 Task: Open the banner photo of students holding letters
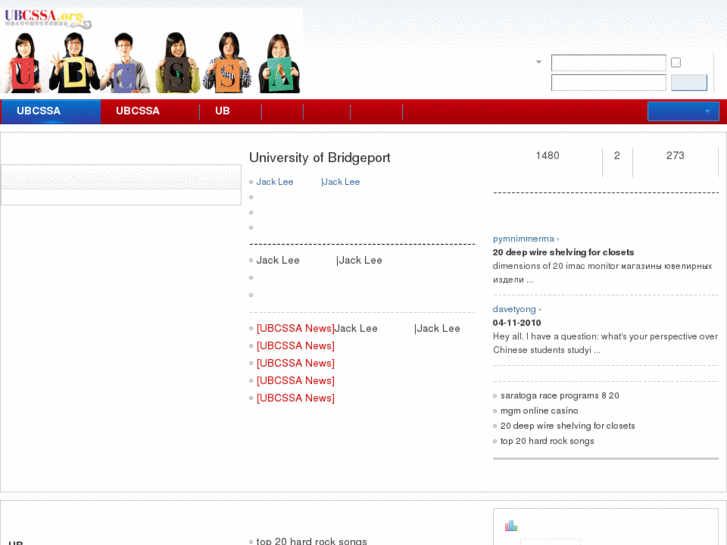click(x=152, y=62)
